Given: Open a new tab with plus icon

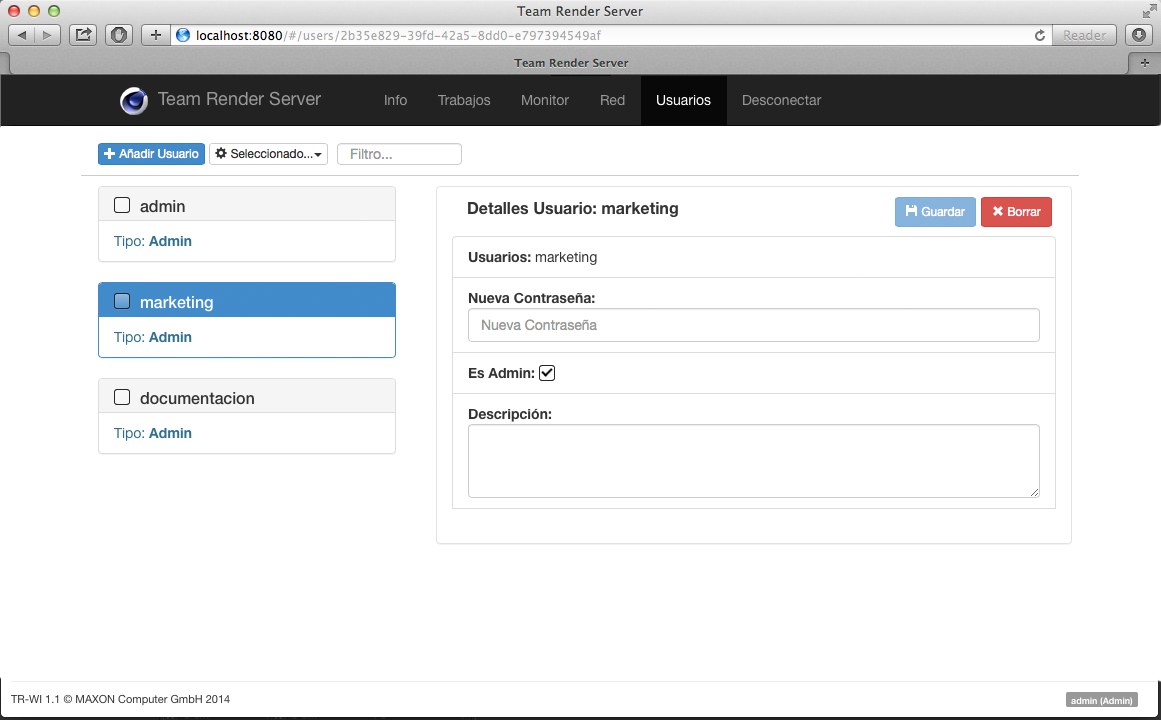Looking at the screenshot, I should click(x=1144, y=62).
